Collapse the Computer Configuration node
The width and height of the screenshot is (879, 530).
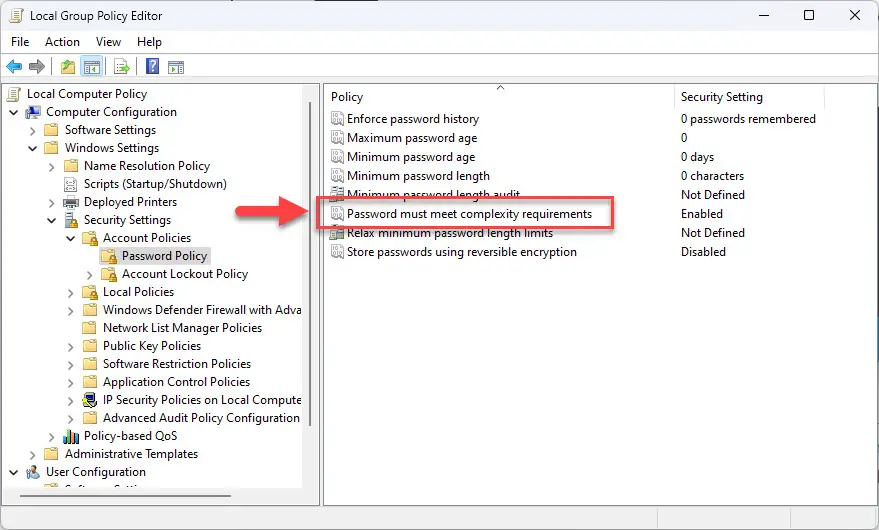click(x=14, y=112)
